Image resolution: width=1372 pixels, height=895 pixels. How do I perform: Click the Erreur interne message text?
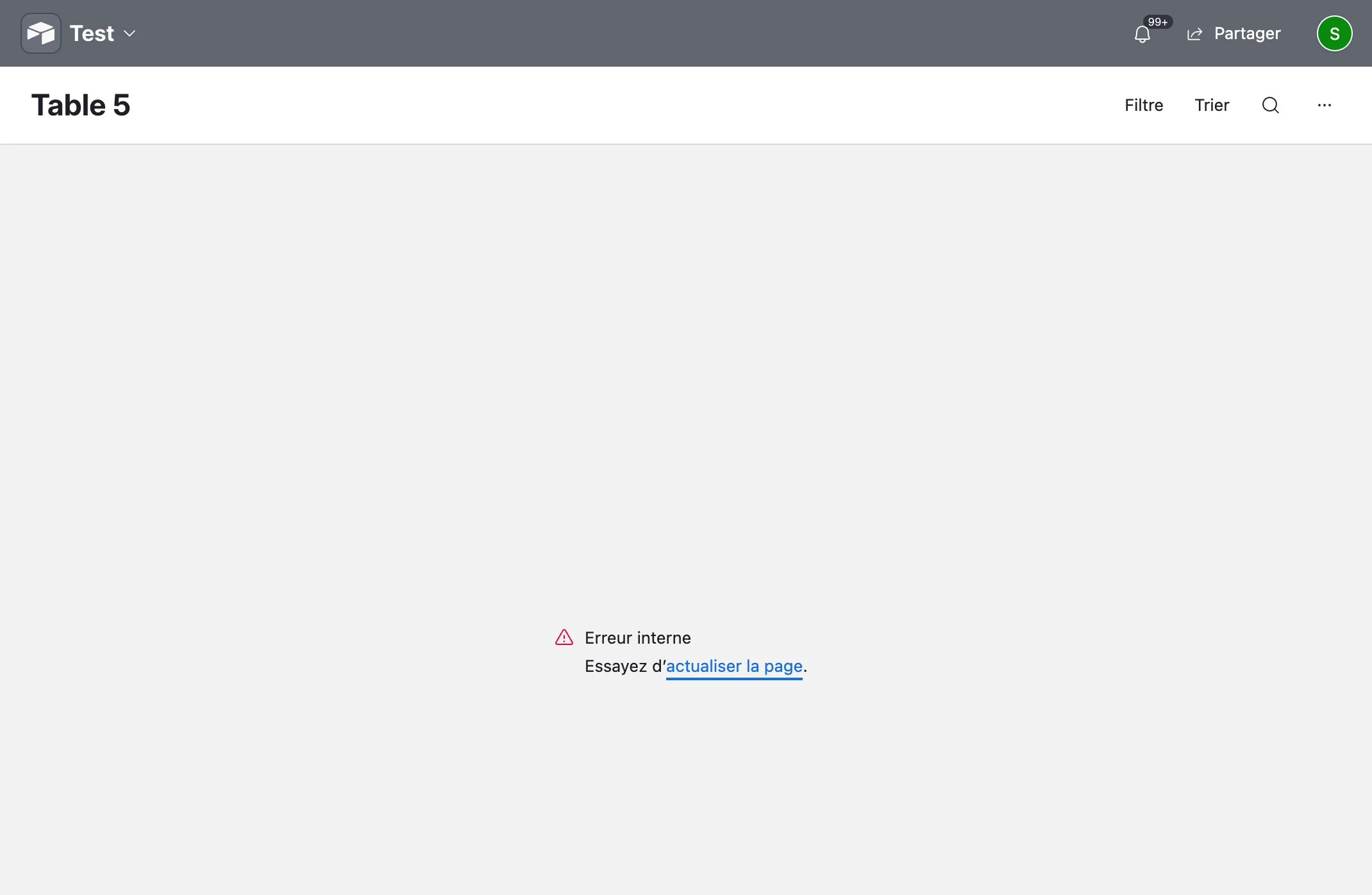coord(637,638)
